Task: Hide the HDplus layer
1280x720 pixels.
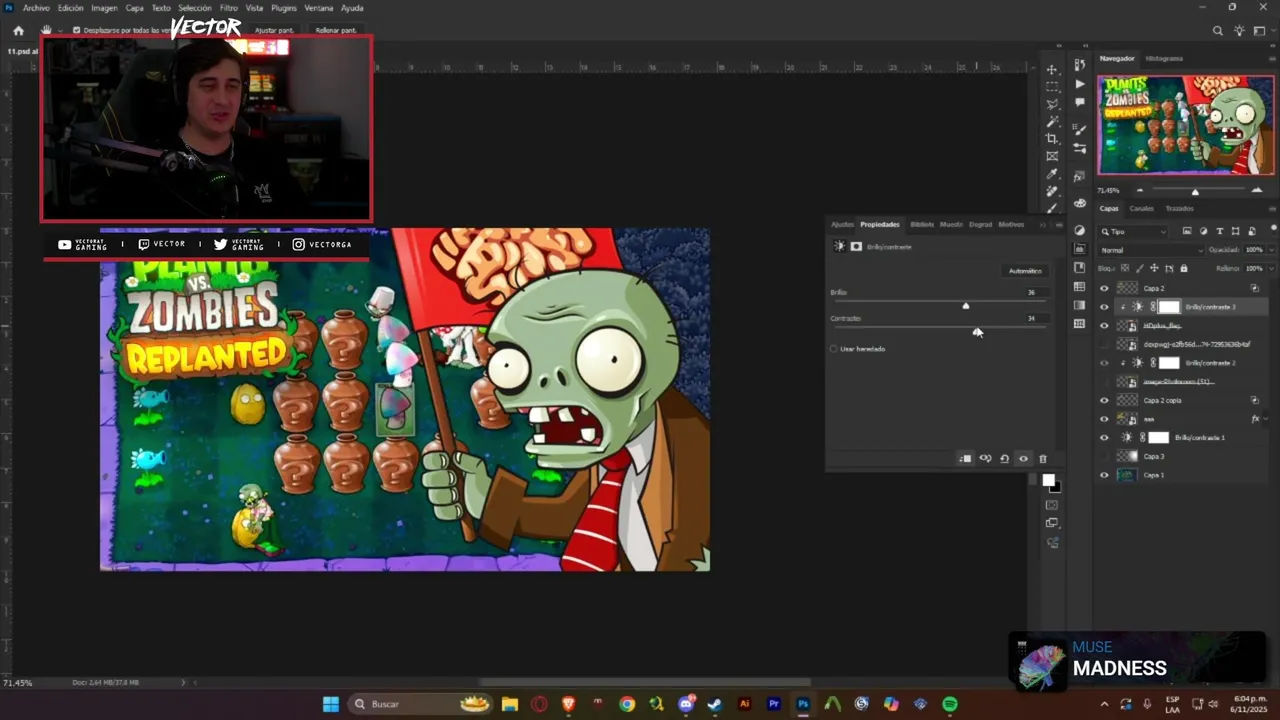Action: point(1104,326)
